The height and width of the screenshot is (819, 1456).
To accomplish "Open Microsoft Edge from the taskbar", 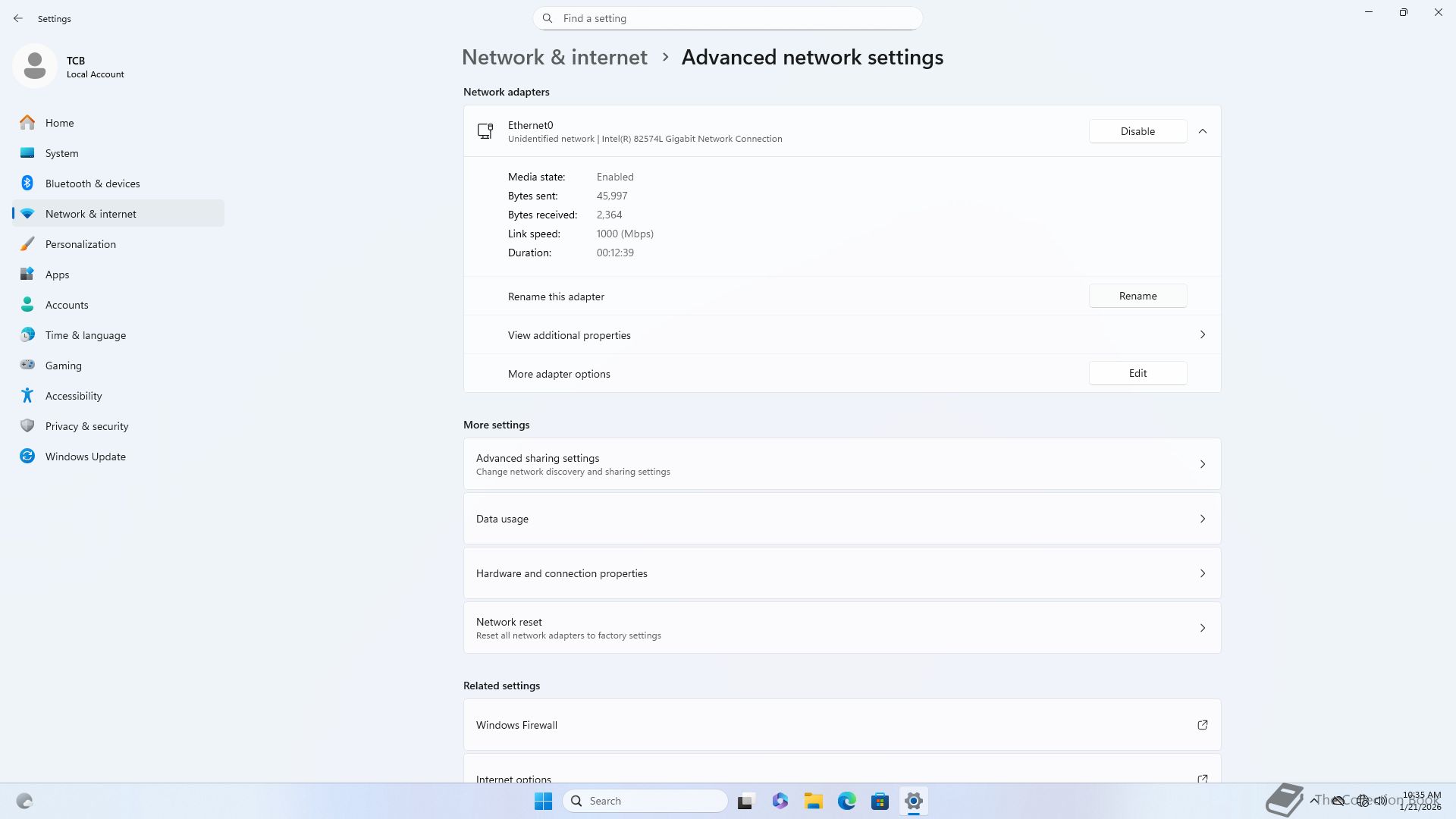I will (846, 801).
